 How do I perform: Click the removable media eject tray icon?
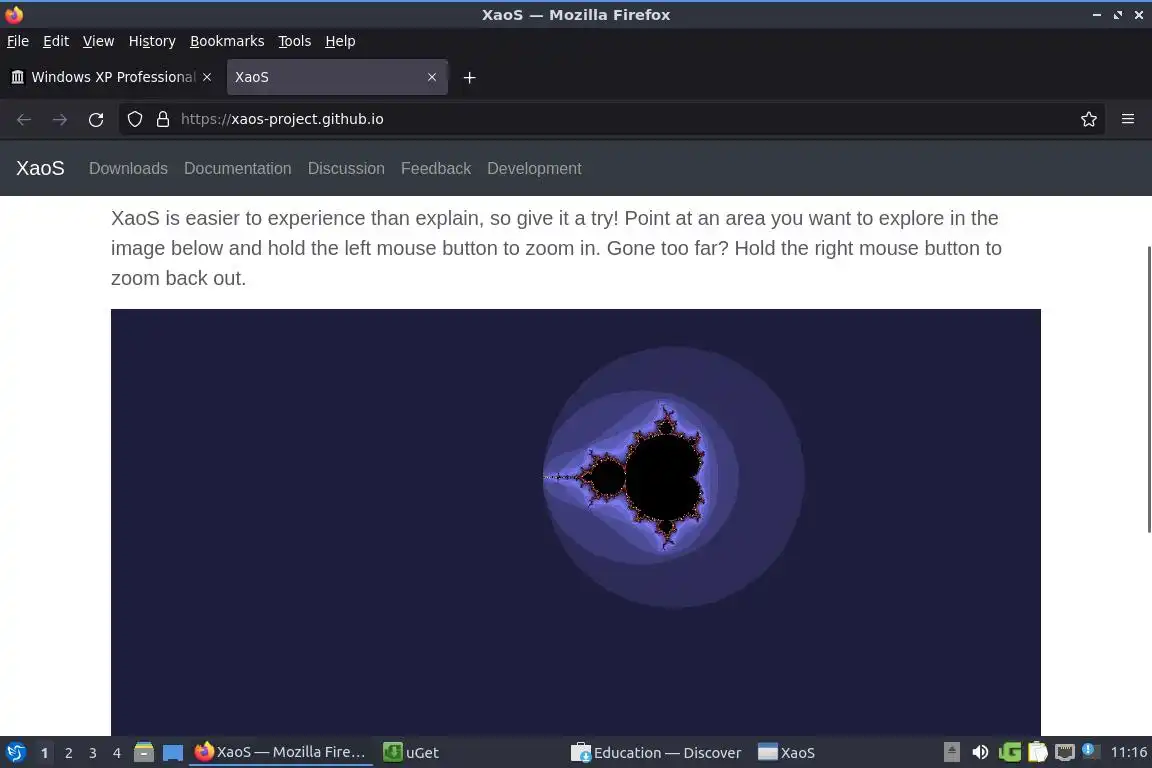[x=951, y=753]
